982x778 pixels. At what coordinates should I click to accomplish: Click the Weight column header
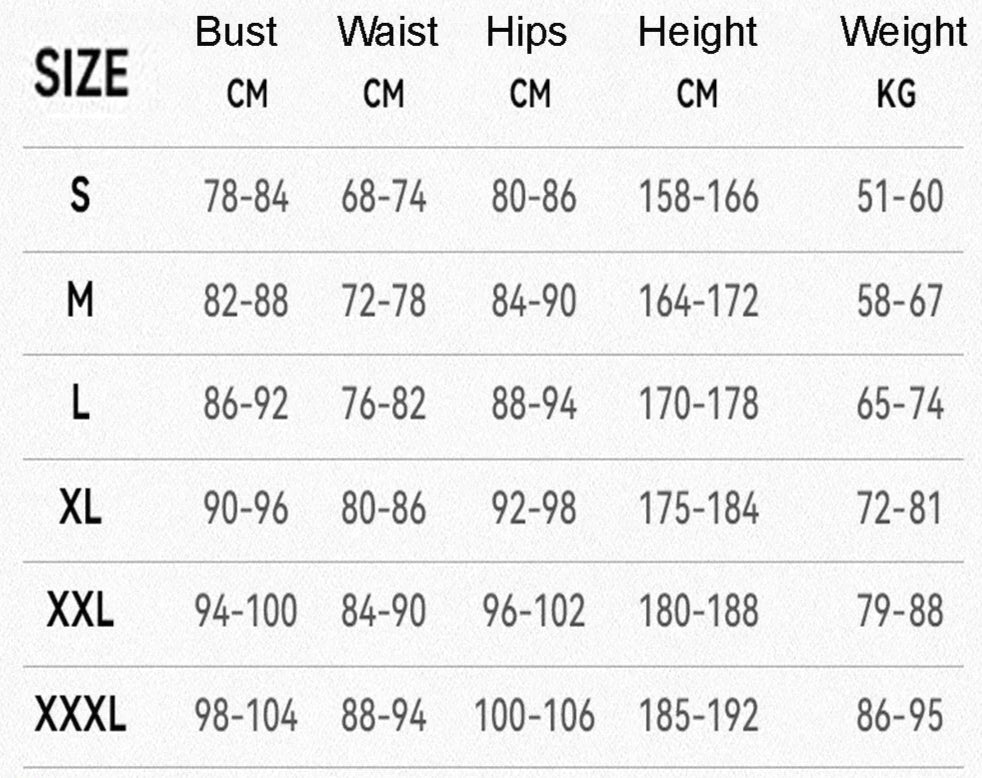(904, 33)
